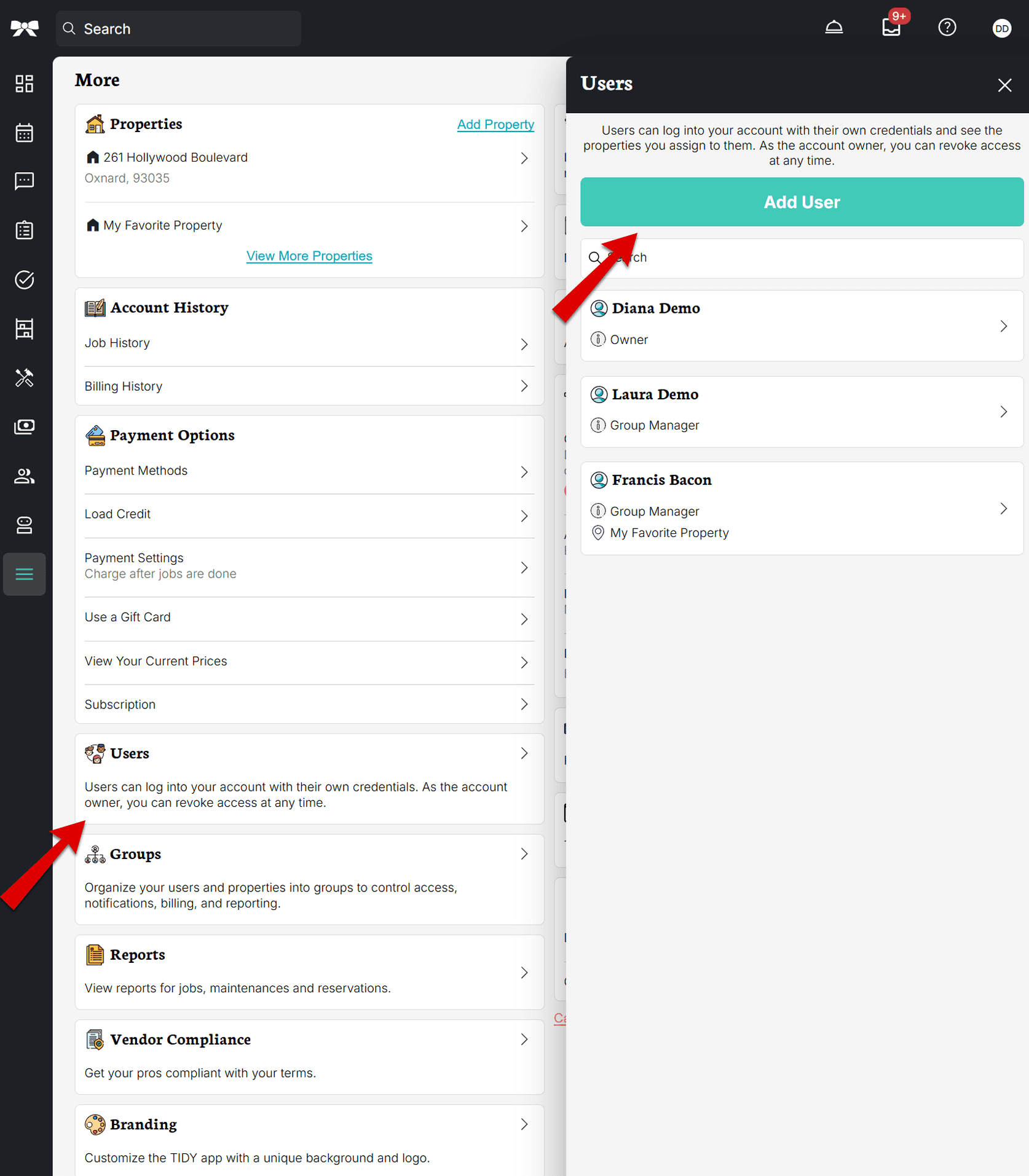Viewport: 1029px width, 1176px height.
Task: Open Payment Settings option
Action: click(309, 566)
